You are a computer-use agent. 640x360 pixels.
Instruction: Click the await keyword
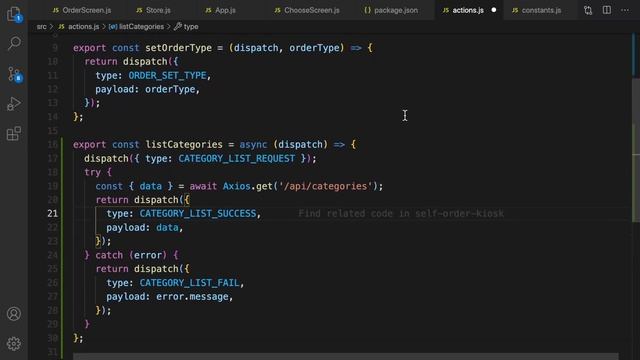[203, 186]
